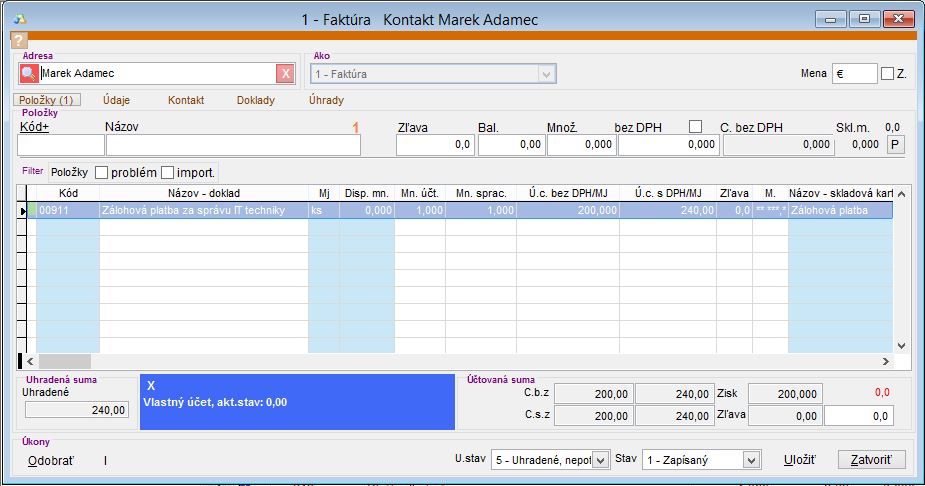
Task: Open the Ako document type dropdown
Action: tap(546, 74)
